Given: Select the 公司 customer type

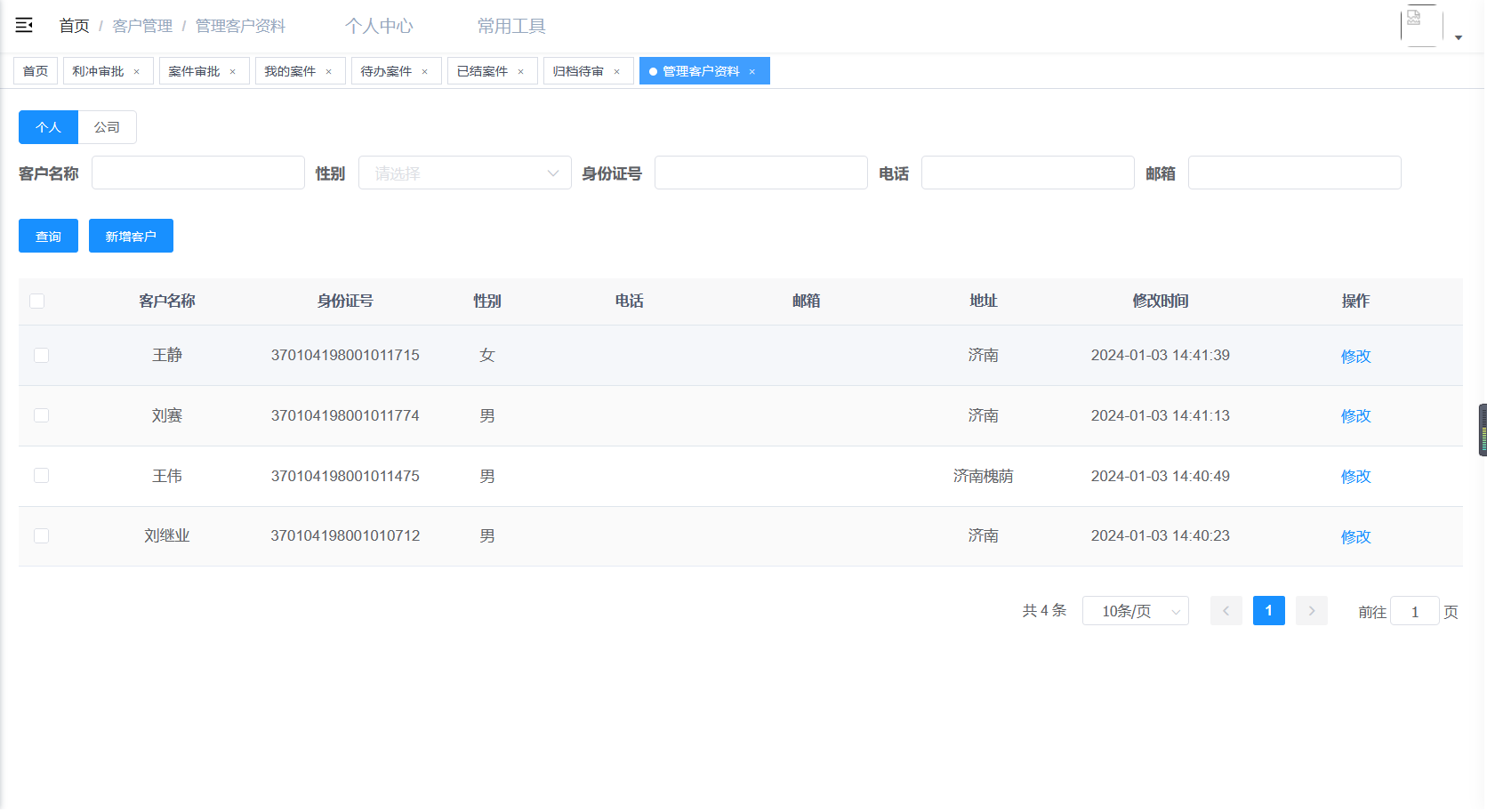Looking at the screenshot, I should pos(108,127).
